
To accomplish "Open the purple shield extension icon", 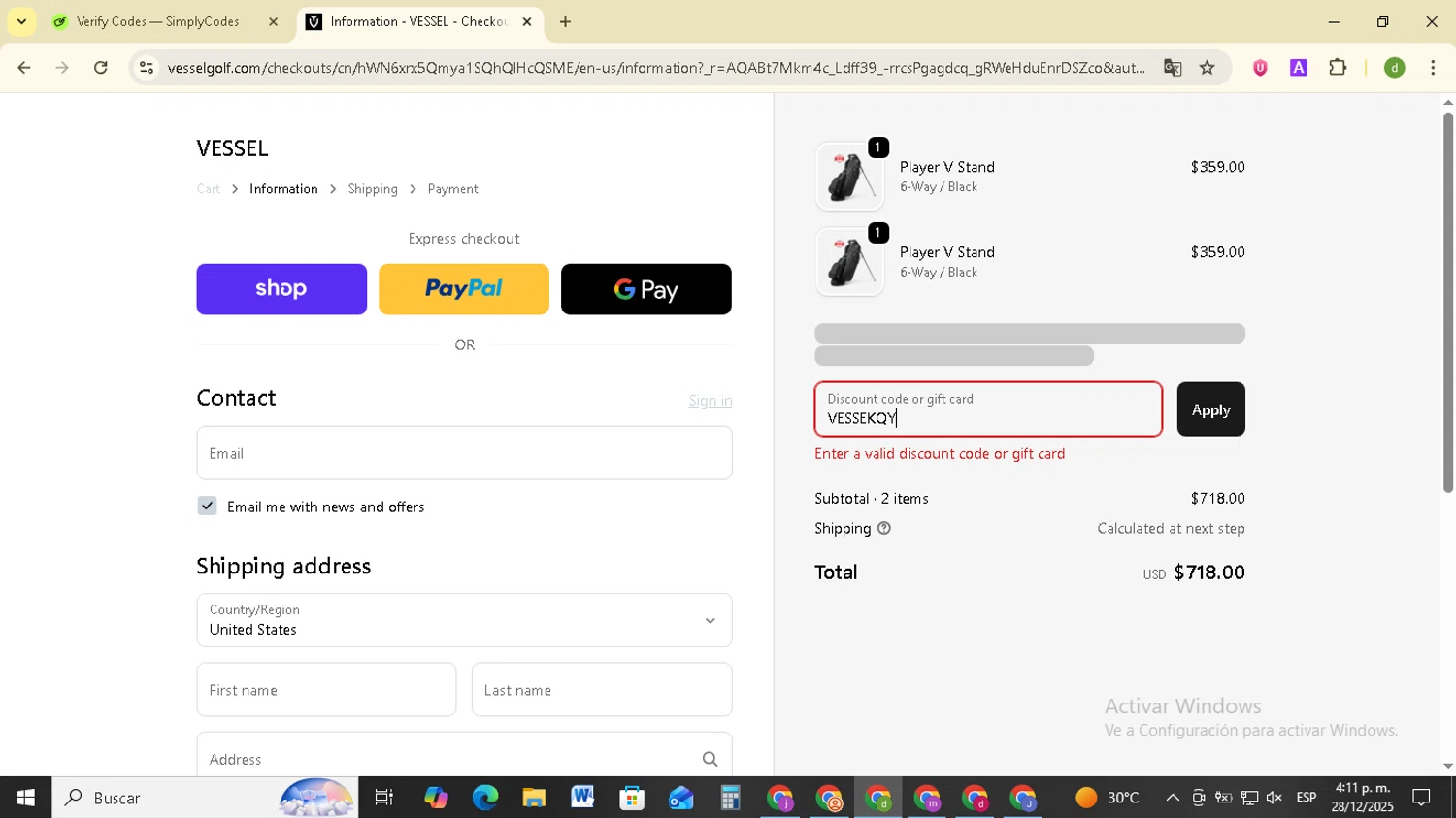I will click(1260, 68).
